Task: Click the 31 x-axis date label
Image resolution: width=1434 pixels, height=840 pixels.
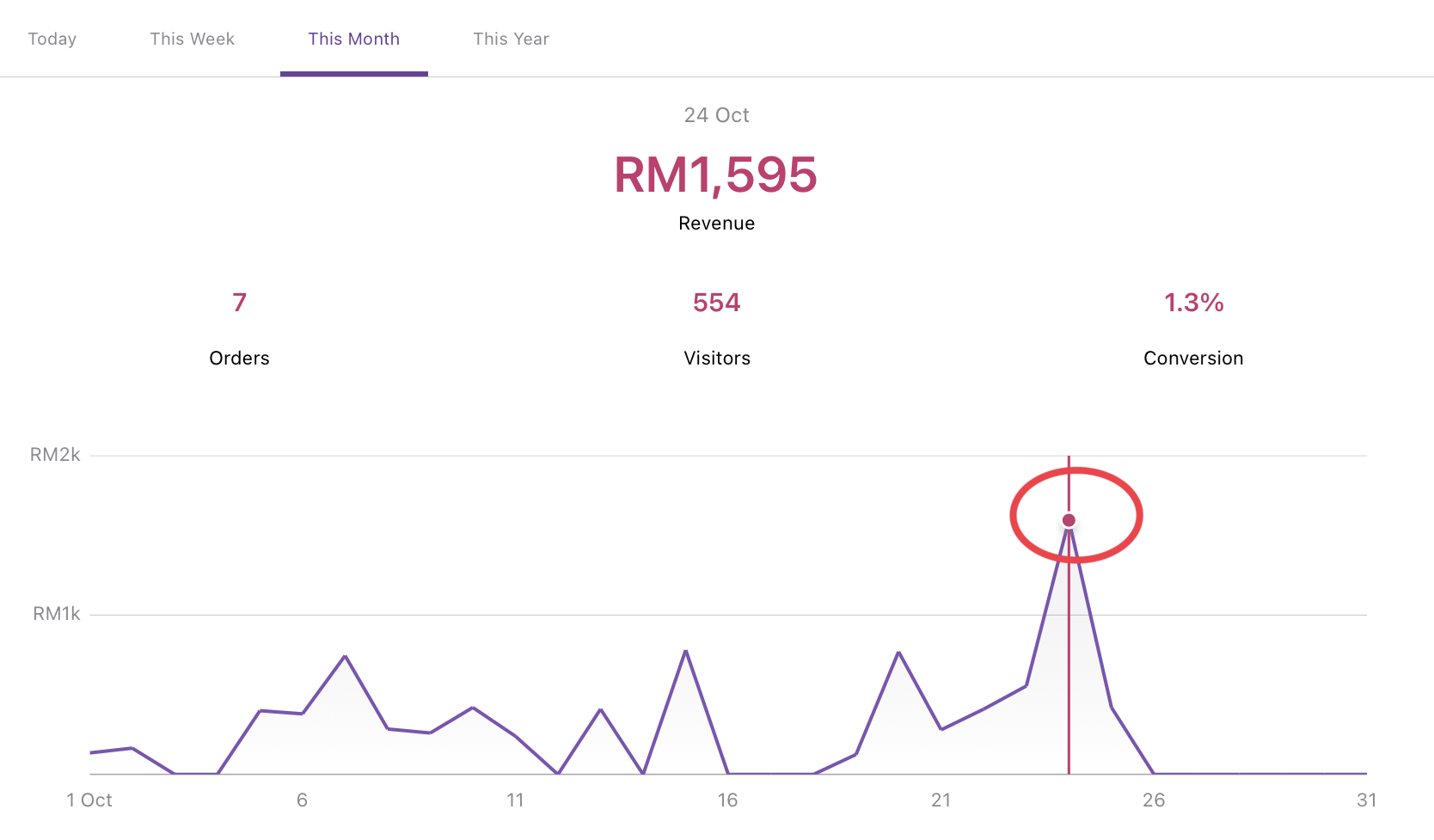Action: pos(1366,800)
